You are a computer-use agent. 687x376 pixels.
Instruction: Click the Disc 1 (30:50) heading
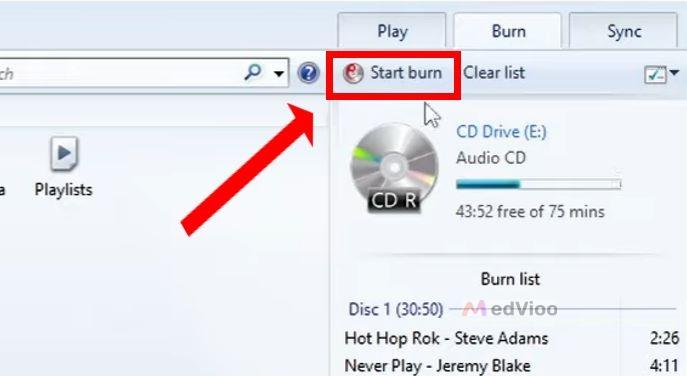396,309
